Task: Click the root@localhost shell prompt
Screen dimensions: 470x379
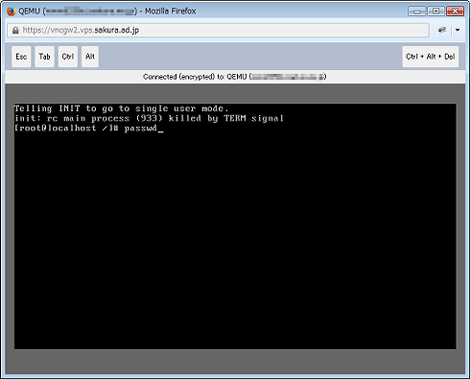Action: pyautogui.click(x=66, y=128)
